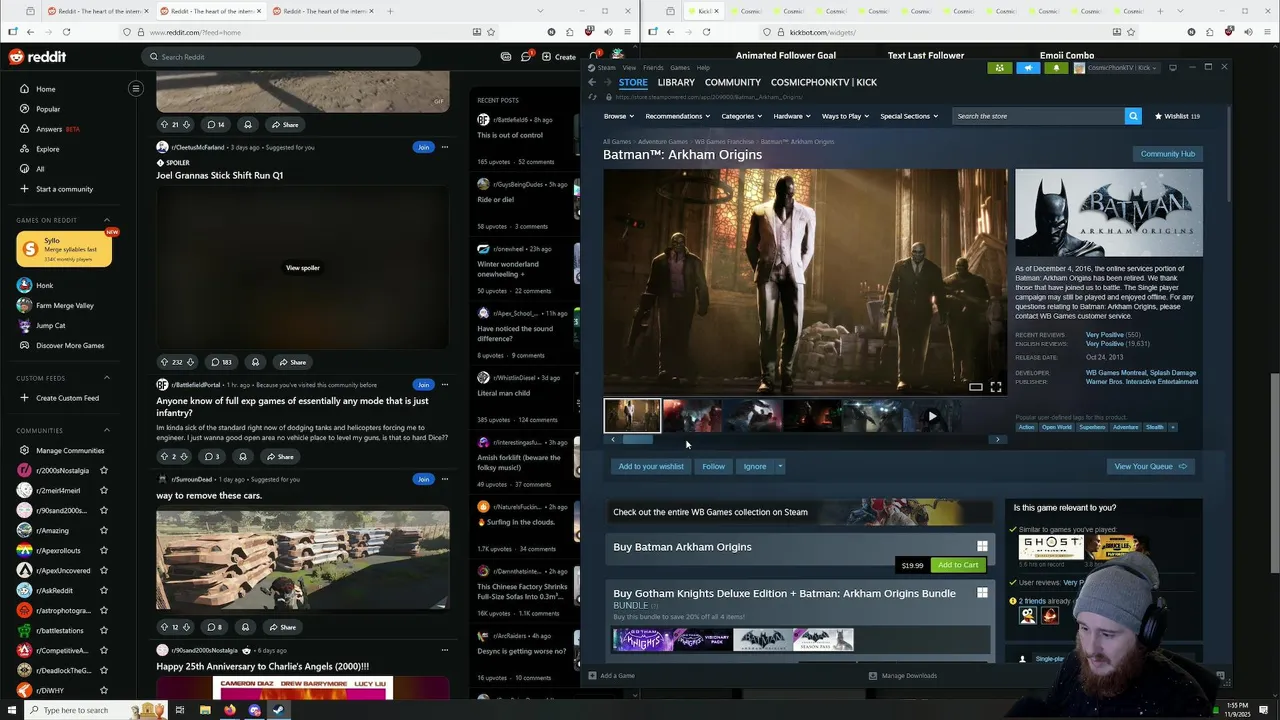Click the Search Reddit input field
This screenshot has height=720, width=1280.
coord(281,57)
